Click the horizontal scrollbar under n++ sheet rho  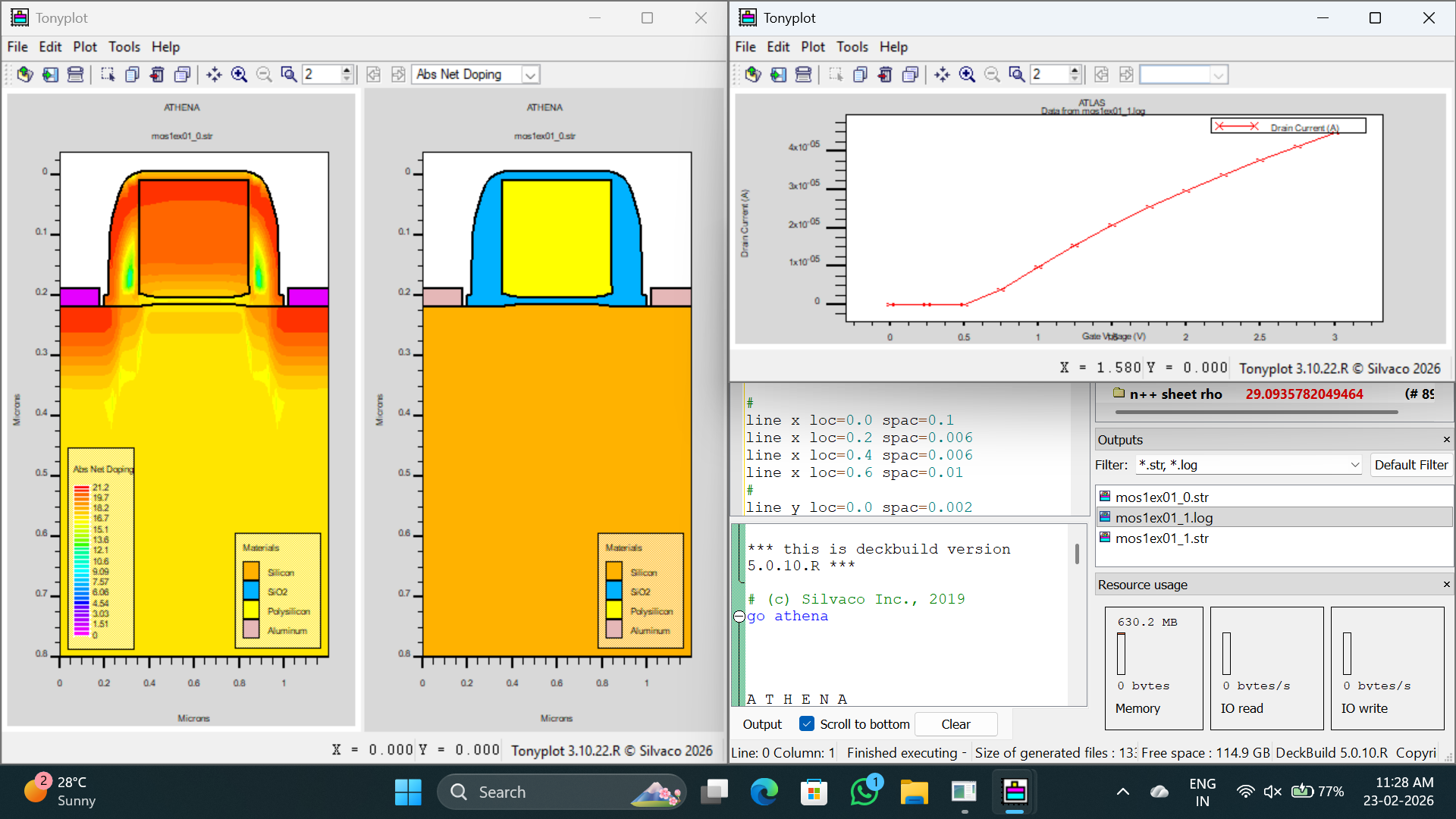1257,413
